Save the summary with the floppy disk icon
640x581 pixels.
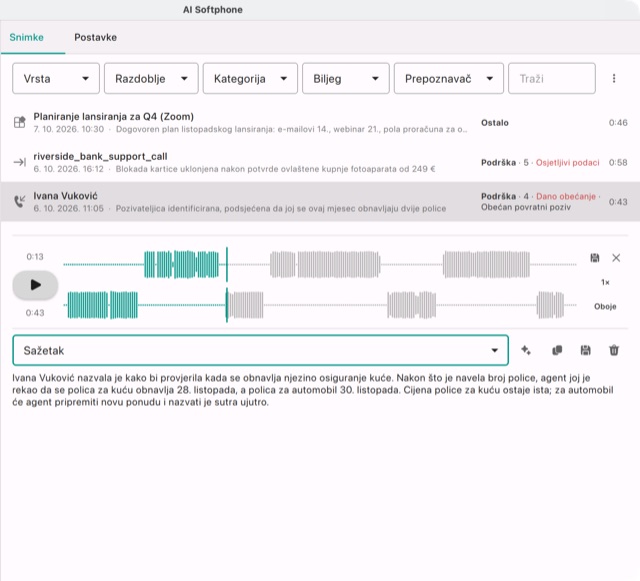(x=585, y=350)
